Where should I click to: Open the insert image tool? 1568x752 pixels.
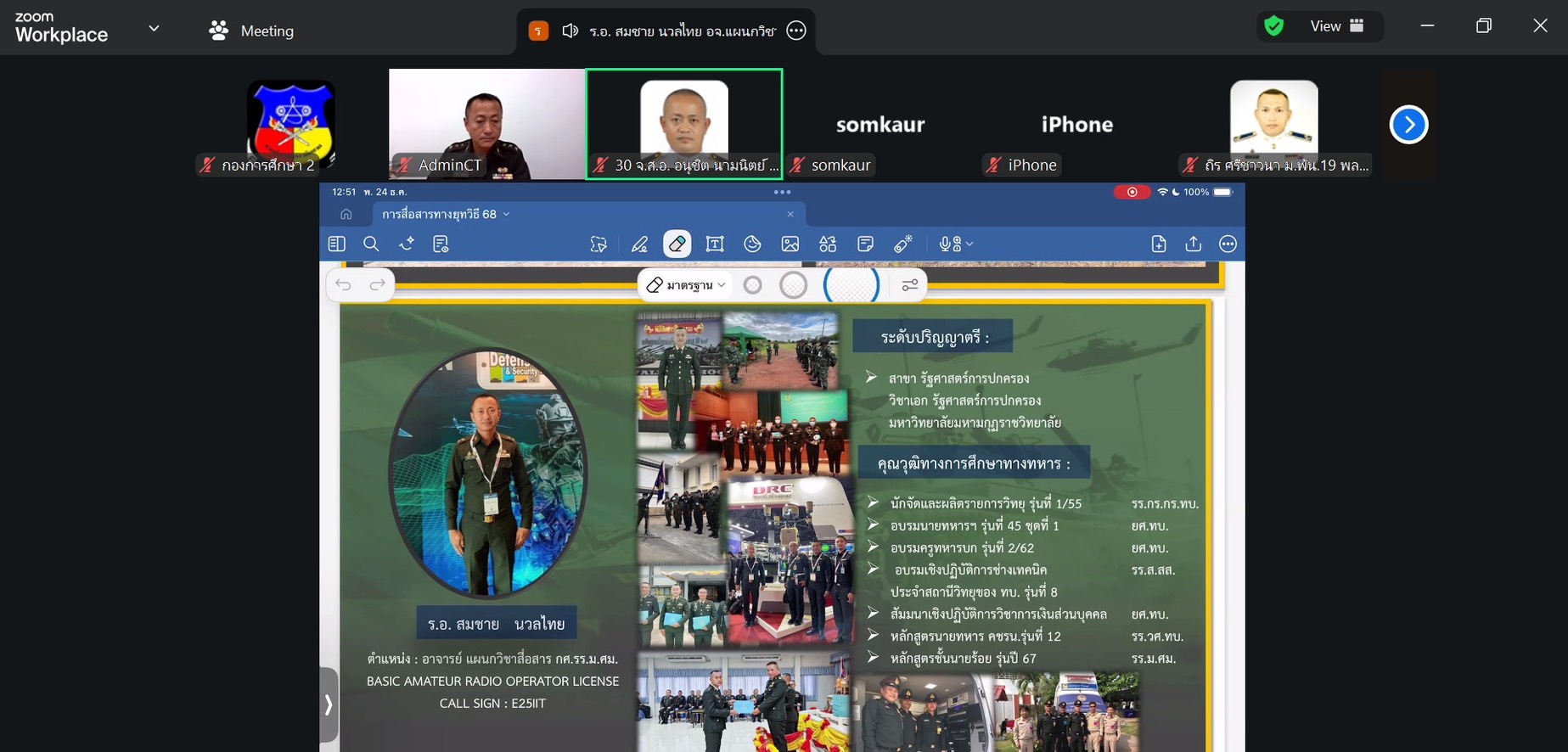[x=790, y=244]
